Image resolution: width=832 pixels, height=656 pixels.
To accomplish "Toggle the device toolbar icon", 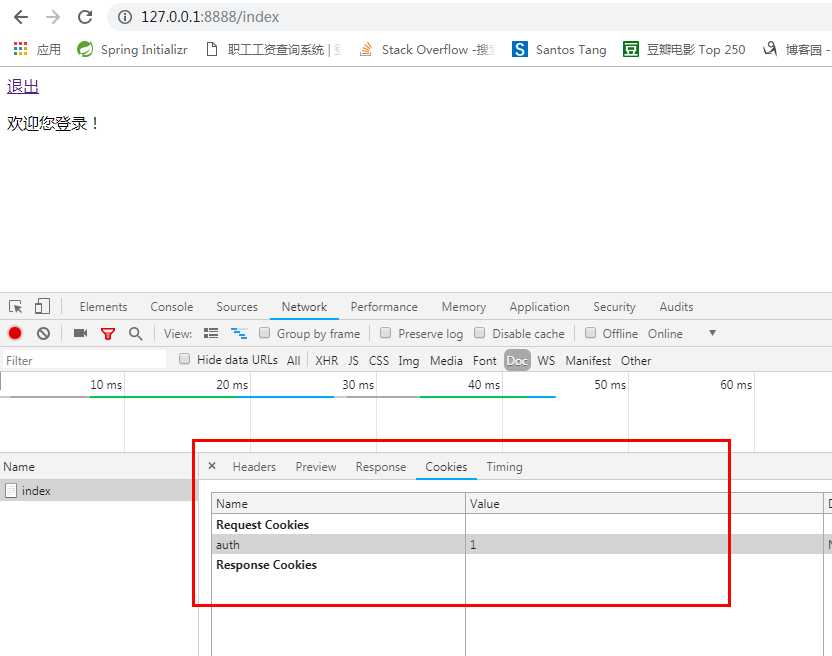I will tap(42, 306).
